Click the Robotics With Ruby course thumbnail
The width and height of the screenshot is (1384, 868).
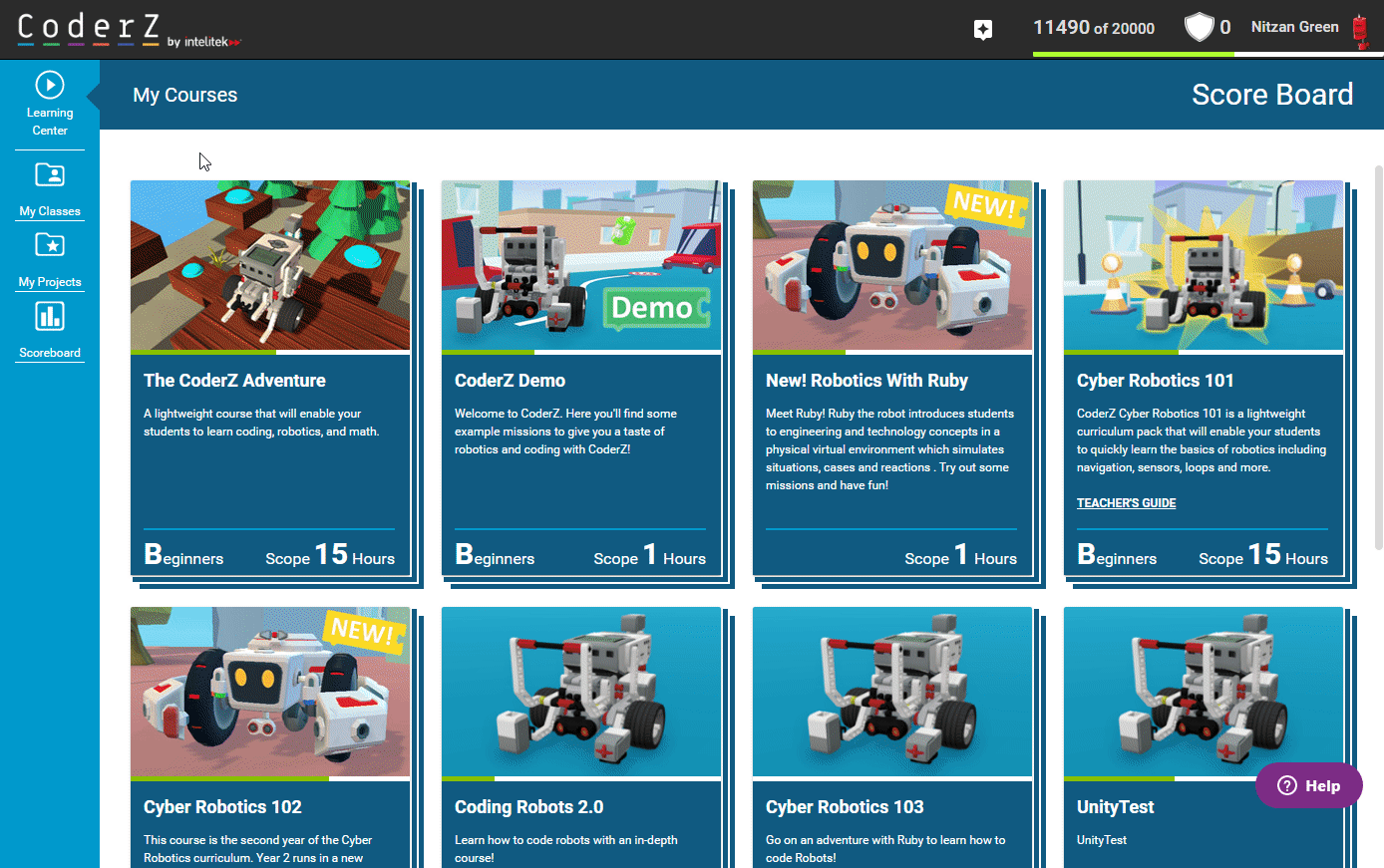coord(892,265)
